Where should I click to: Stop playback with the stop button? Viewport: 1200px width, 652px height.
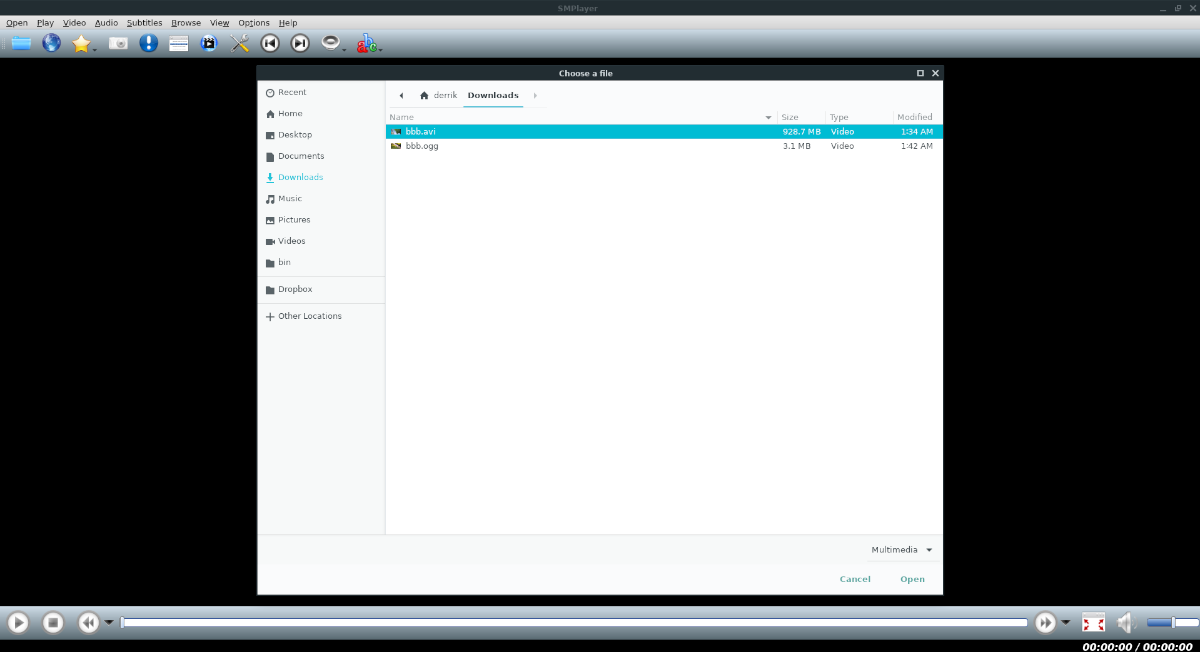pos(52,622)
